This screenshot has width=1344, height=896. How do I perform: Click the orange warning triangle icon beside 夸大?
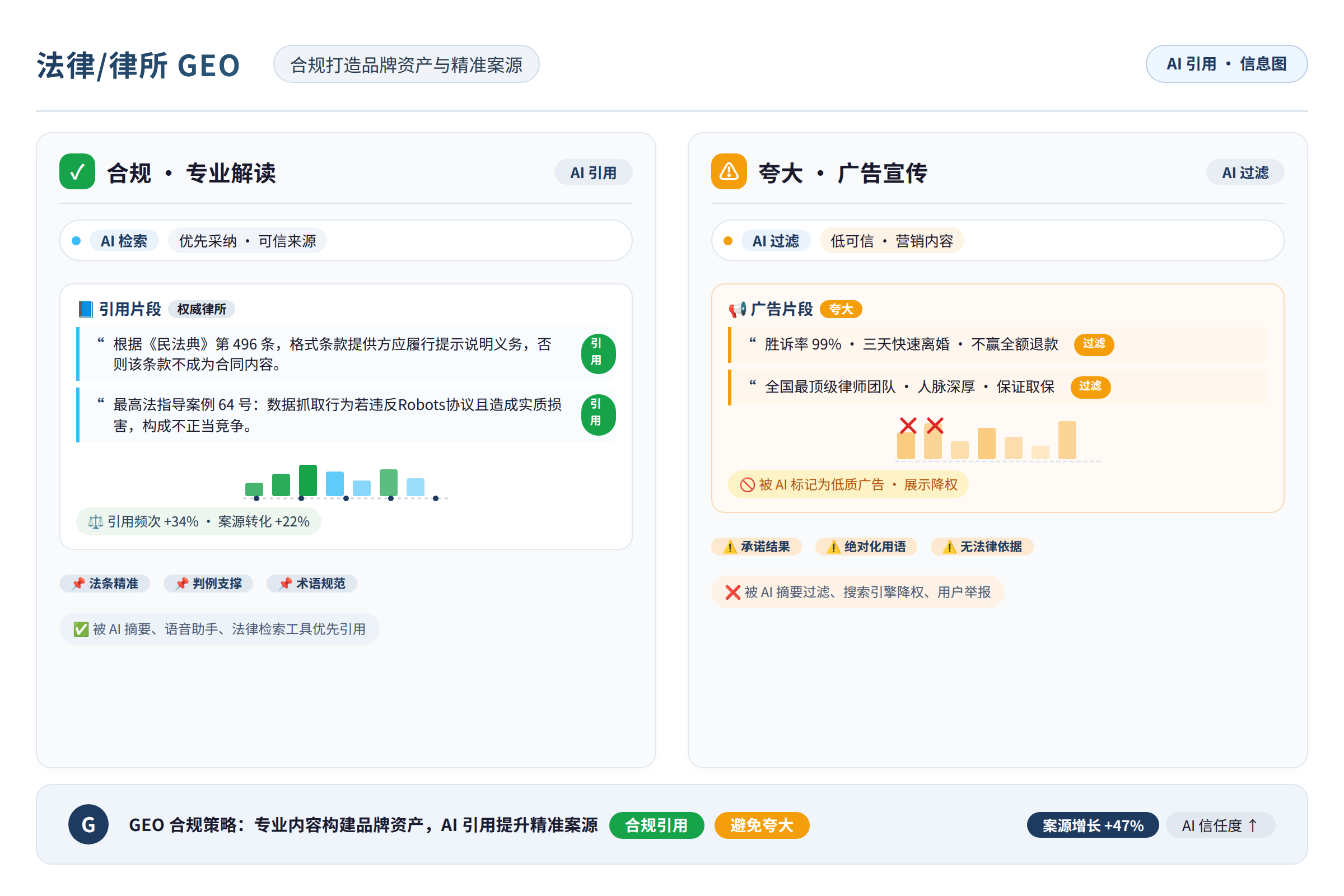(729, 171)
